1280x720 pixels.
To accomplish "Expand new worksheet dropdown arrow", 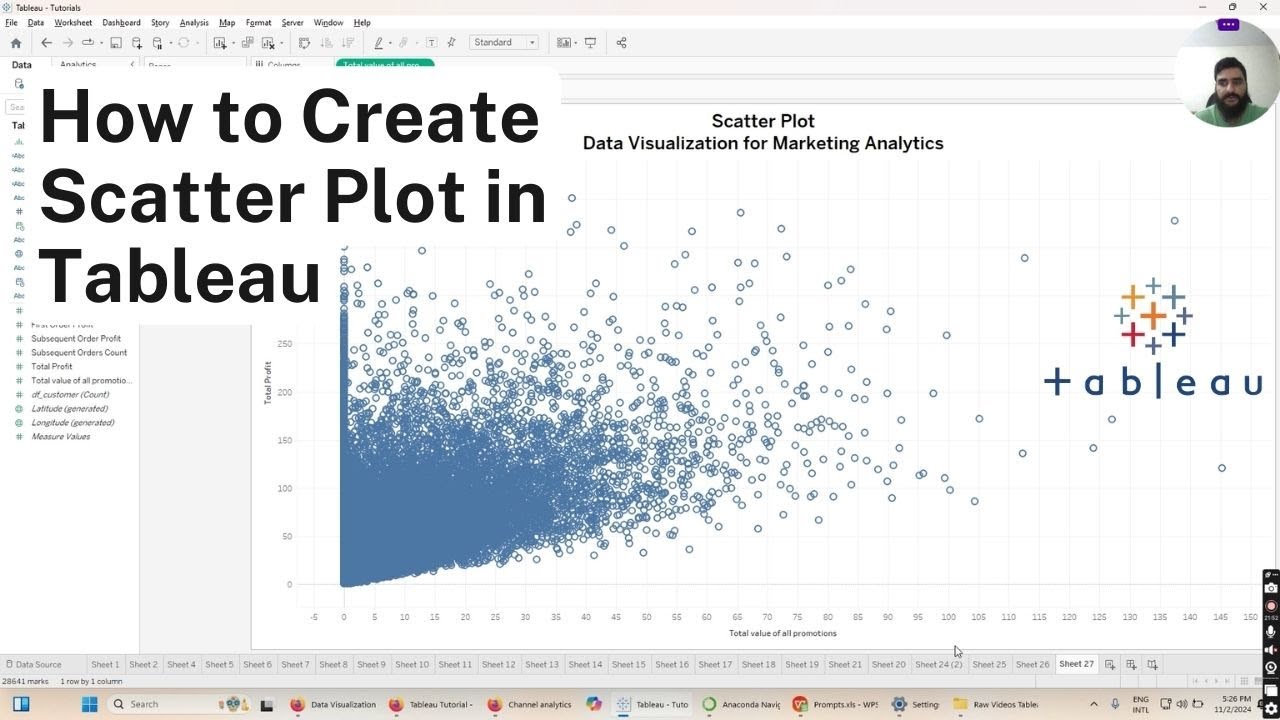I will 233,43.
